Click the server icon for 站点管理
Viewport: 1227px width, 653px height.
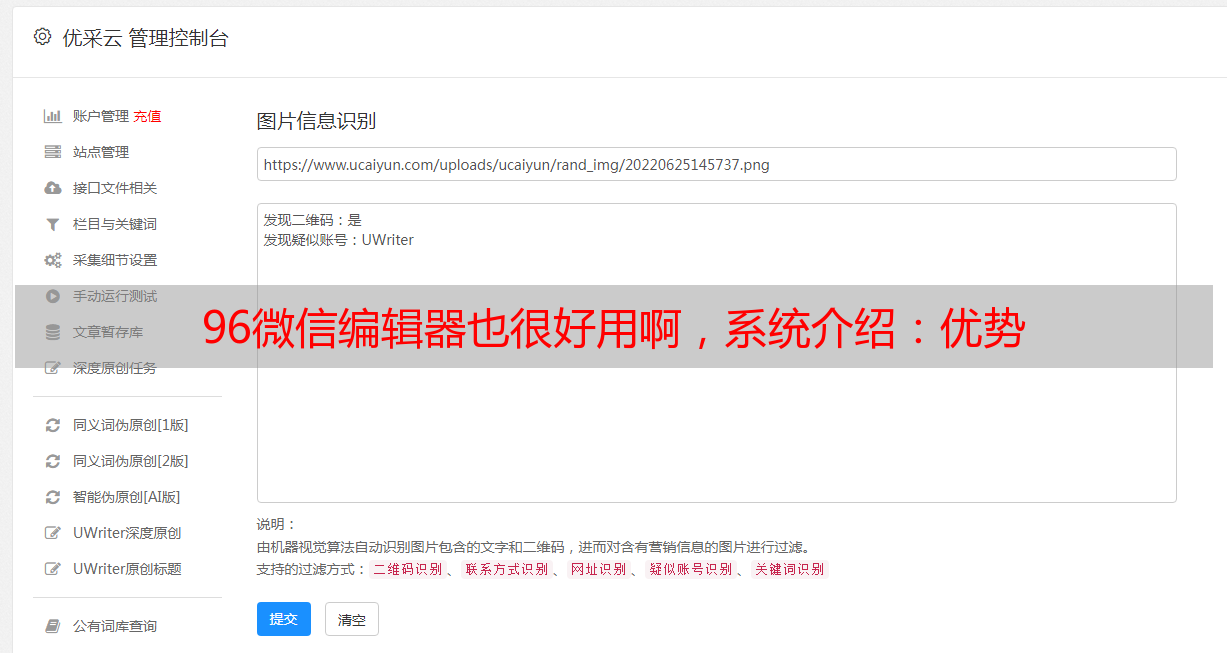[53, 152]
